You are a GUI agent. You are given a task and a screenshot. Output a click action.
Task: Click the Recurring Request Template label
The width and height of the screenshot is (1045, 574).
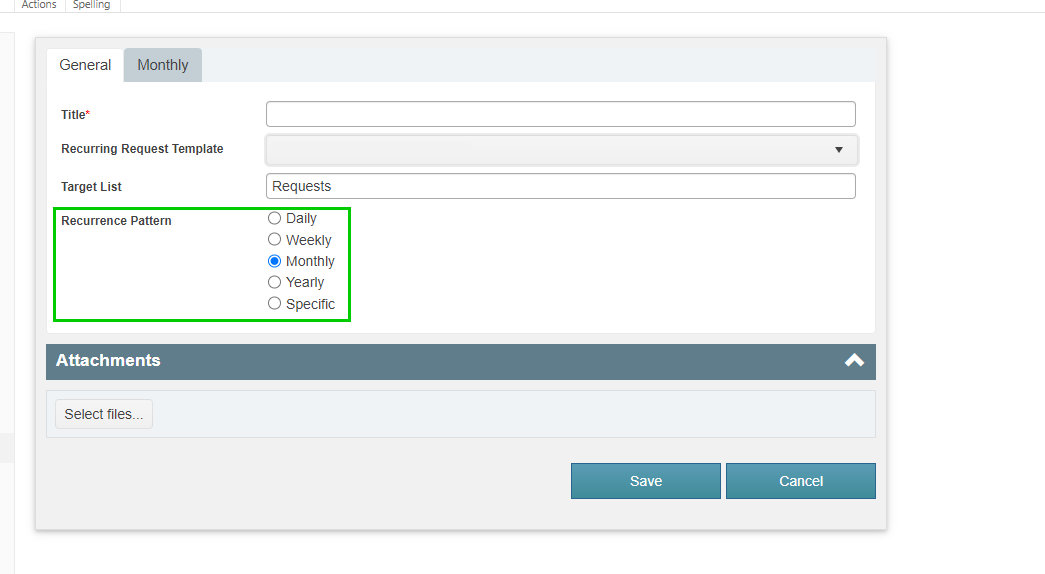click(x=142, y=149)
